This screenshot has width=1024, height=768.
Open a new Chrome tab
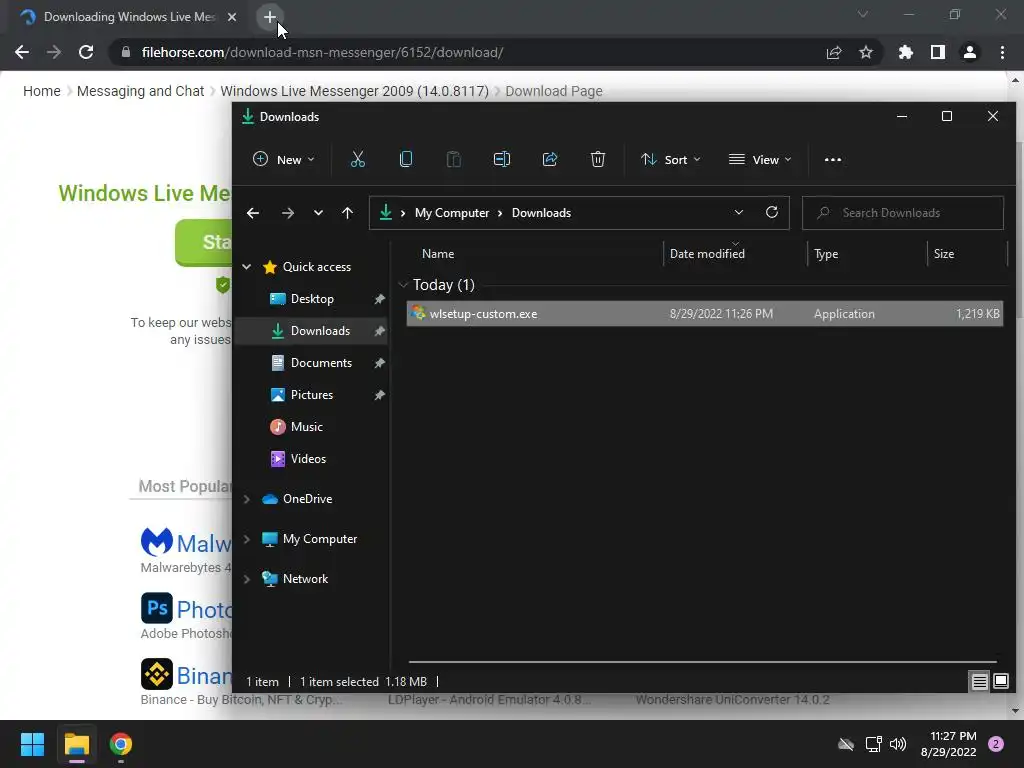click(270, 17)
